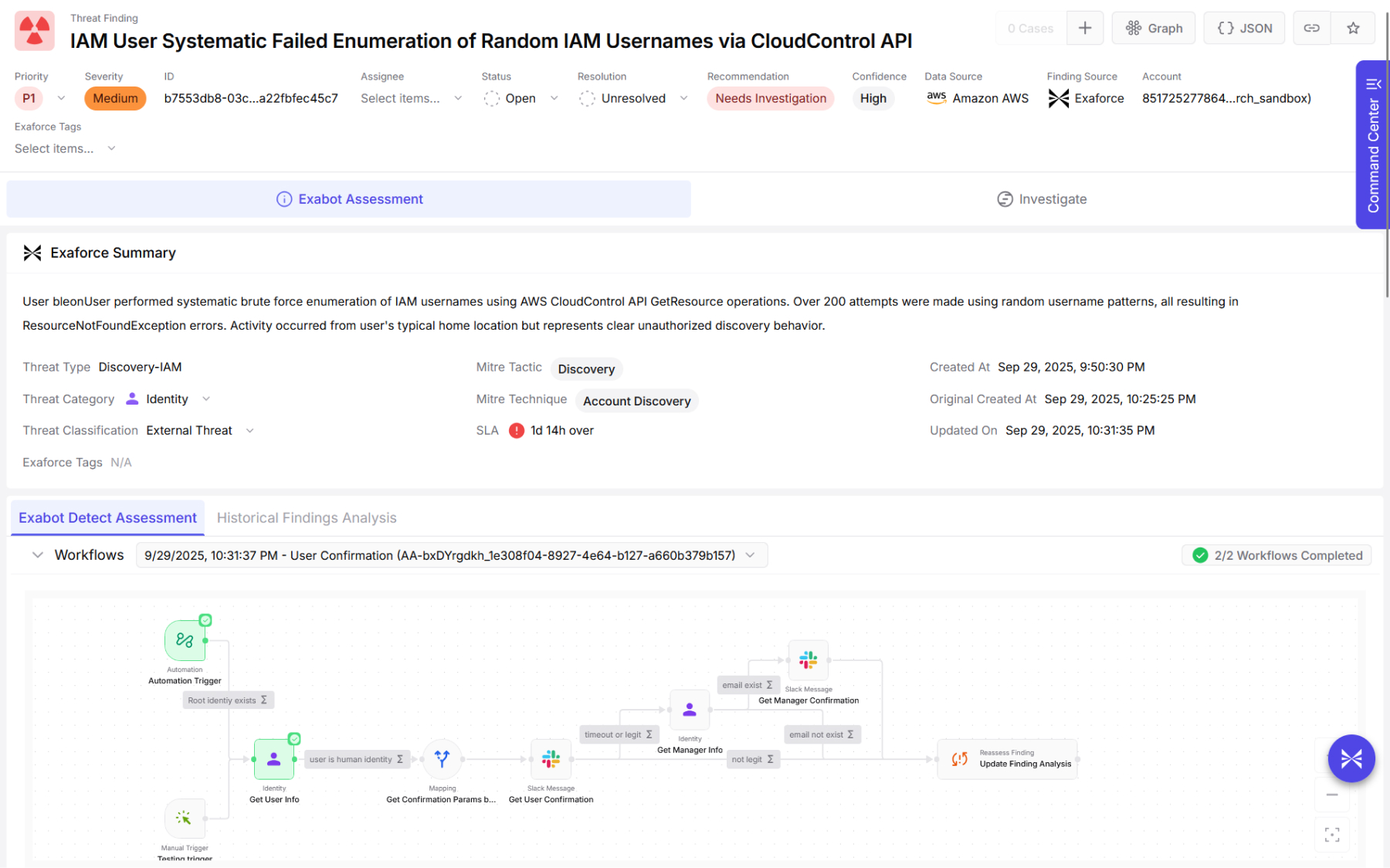
Task: Select the Automation Trigger node
Action: 185,641
